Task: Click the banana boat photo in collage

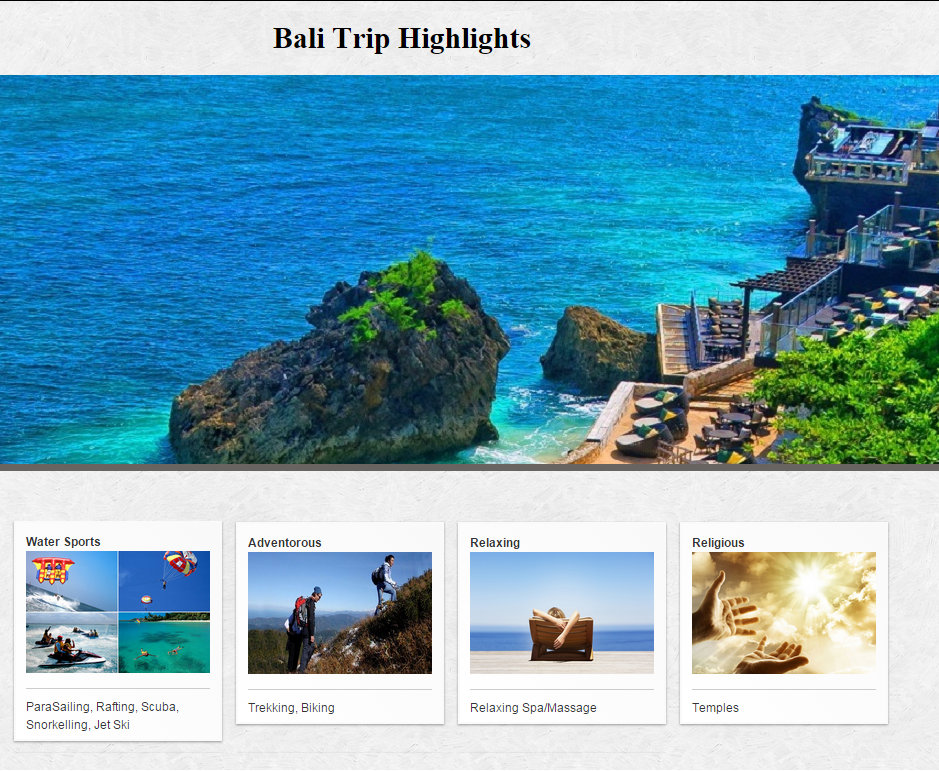Action: pyautogui.click(x=72, y=581)
